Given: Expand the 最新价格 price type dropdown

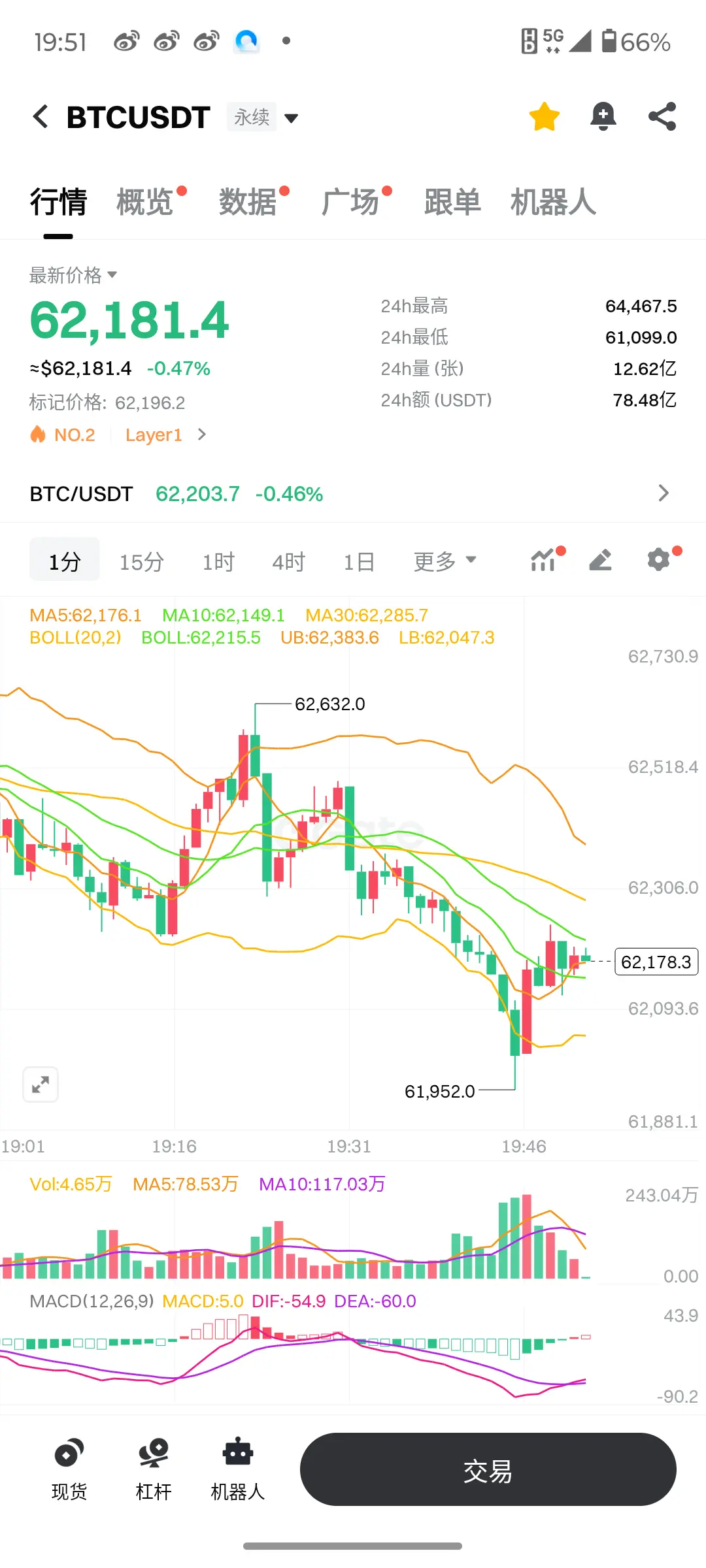Looking at the screenshot, I should pyautogui.click(x=73, y=275).
